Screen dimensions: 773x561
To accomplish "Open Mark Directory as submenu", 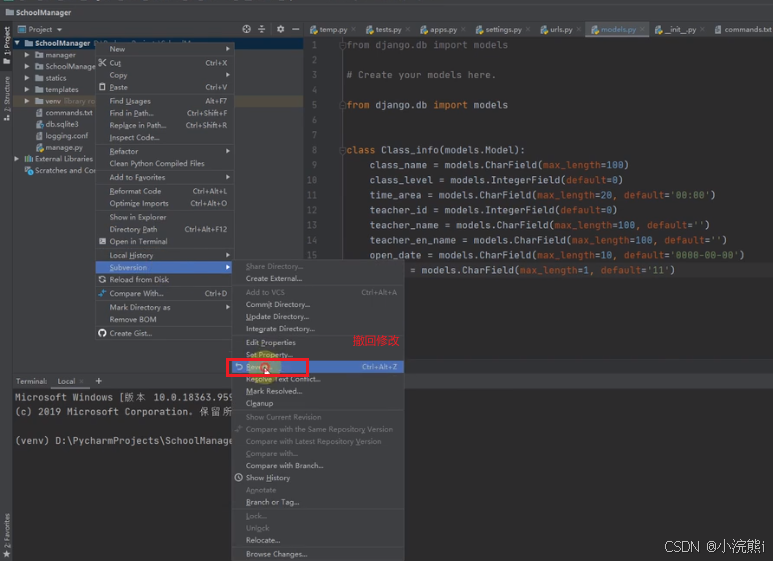I will [x=164, y=307].
